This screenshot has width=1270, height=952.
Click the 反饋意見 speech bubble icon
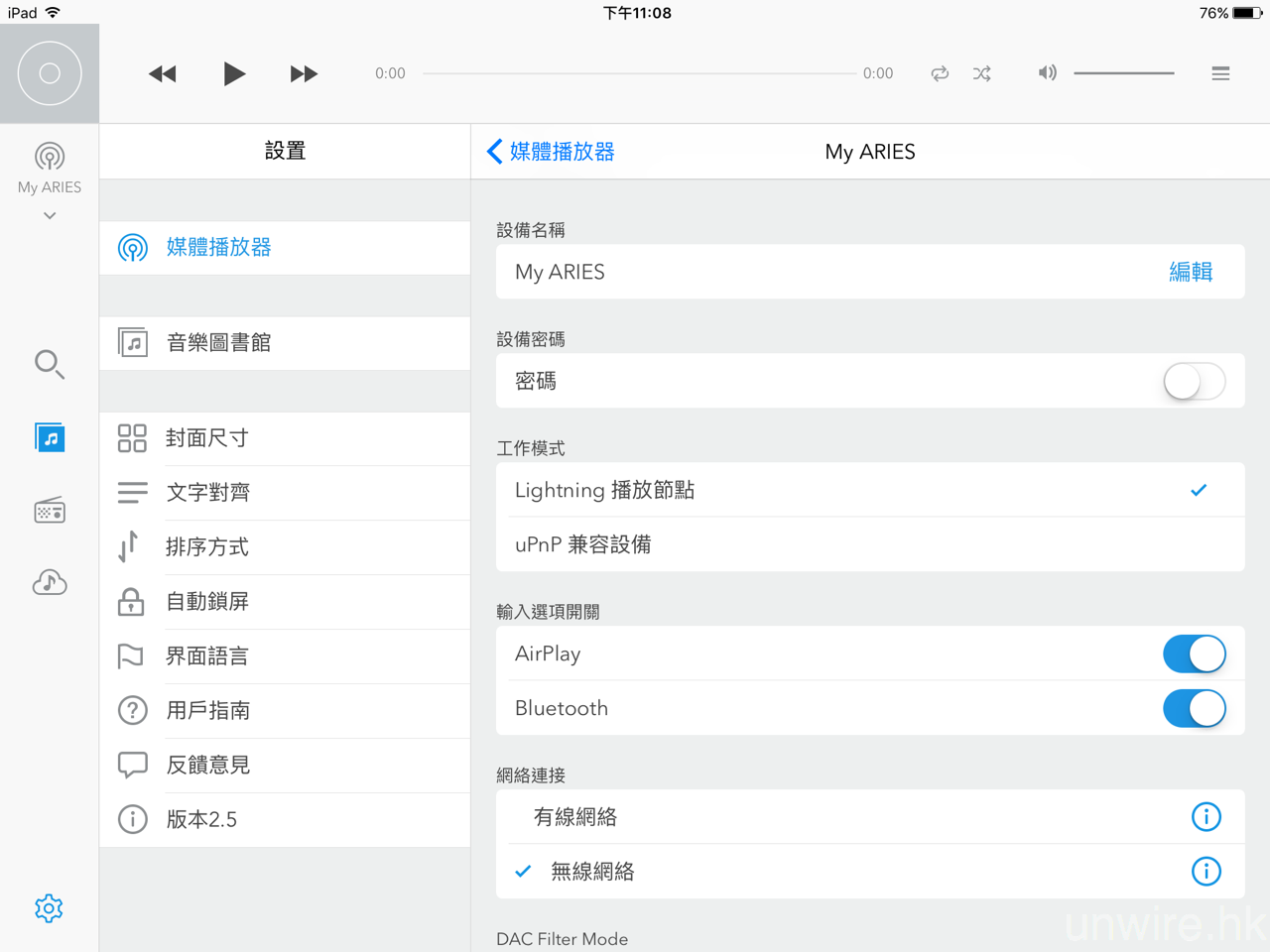tap(132, 765)
